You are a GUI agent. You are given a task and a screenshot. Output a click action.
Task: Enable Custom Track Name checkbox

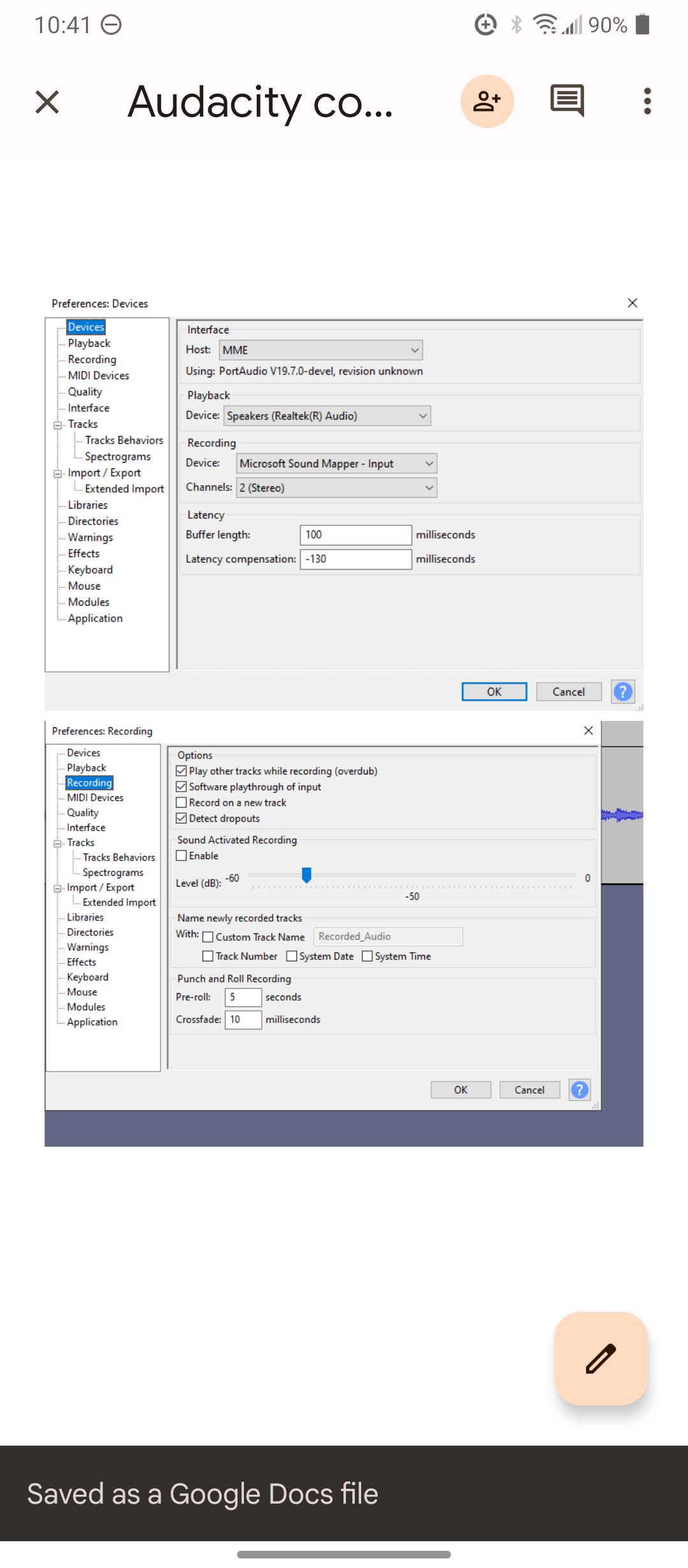pyautogui.click(x=208, y=937)
